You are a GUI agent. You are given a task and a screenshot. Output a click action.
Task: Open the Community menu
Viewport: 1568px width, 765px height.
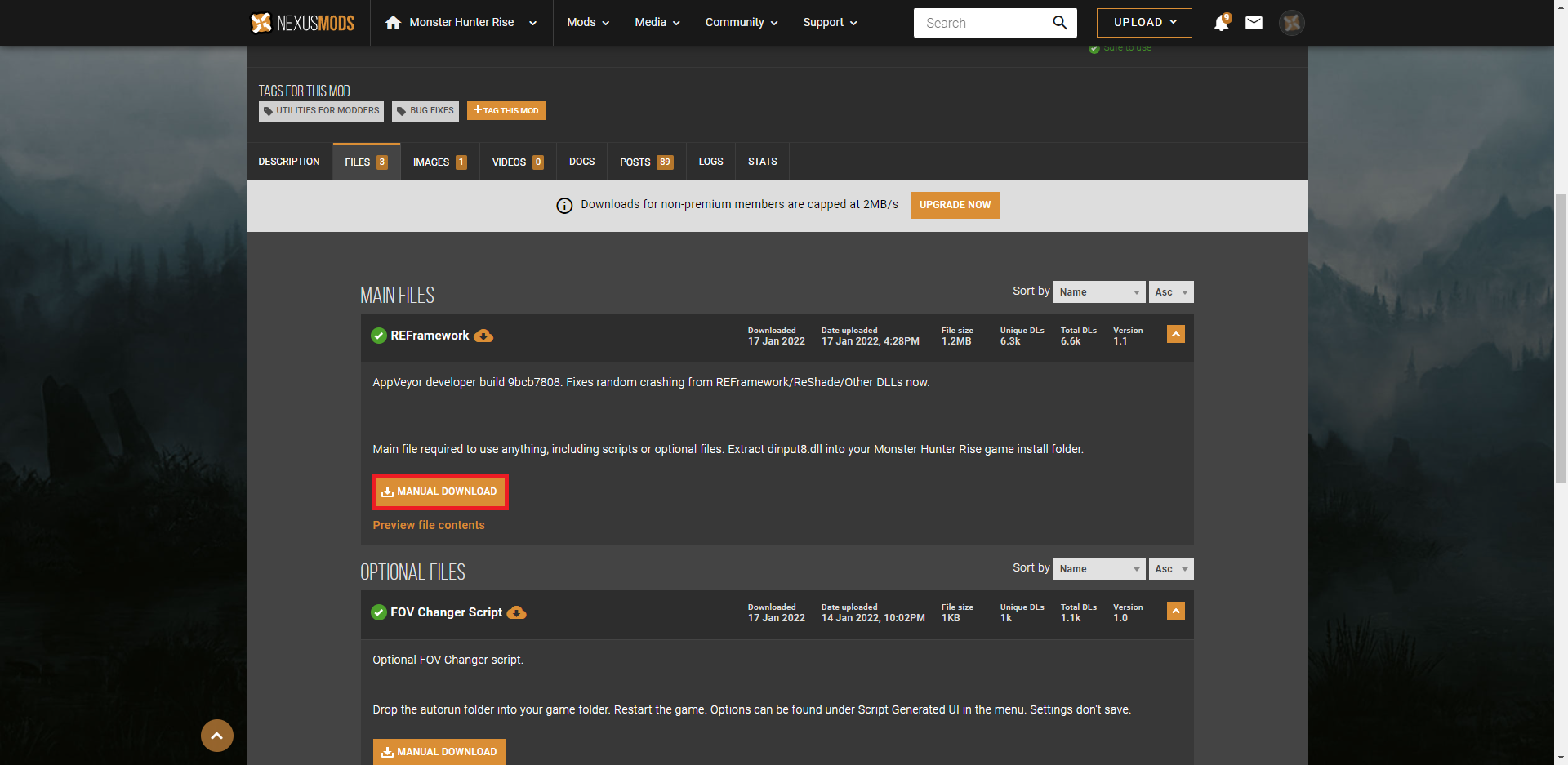pos(742,23)
